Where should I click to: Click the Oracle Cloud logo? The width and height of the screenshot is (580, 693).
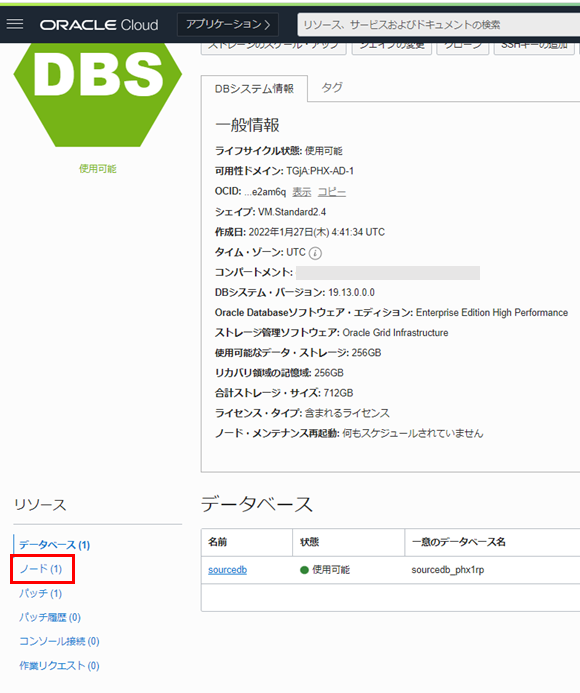coord(99,25)
